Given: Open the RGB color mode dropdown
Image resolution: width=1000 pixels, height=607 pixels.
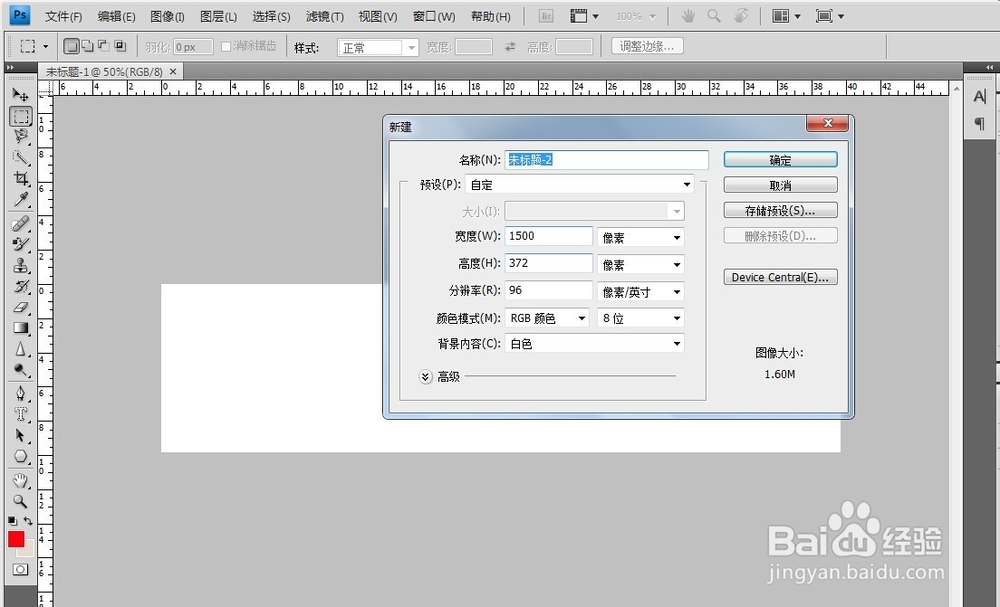Looking at the screenshot, I should point(547,318).
